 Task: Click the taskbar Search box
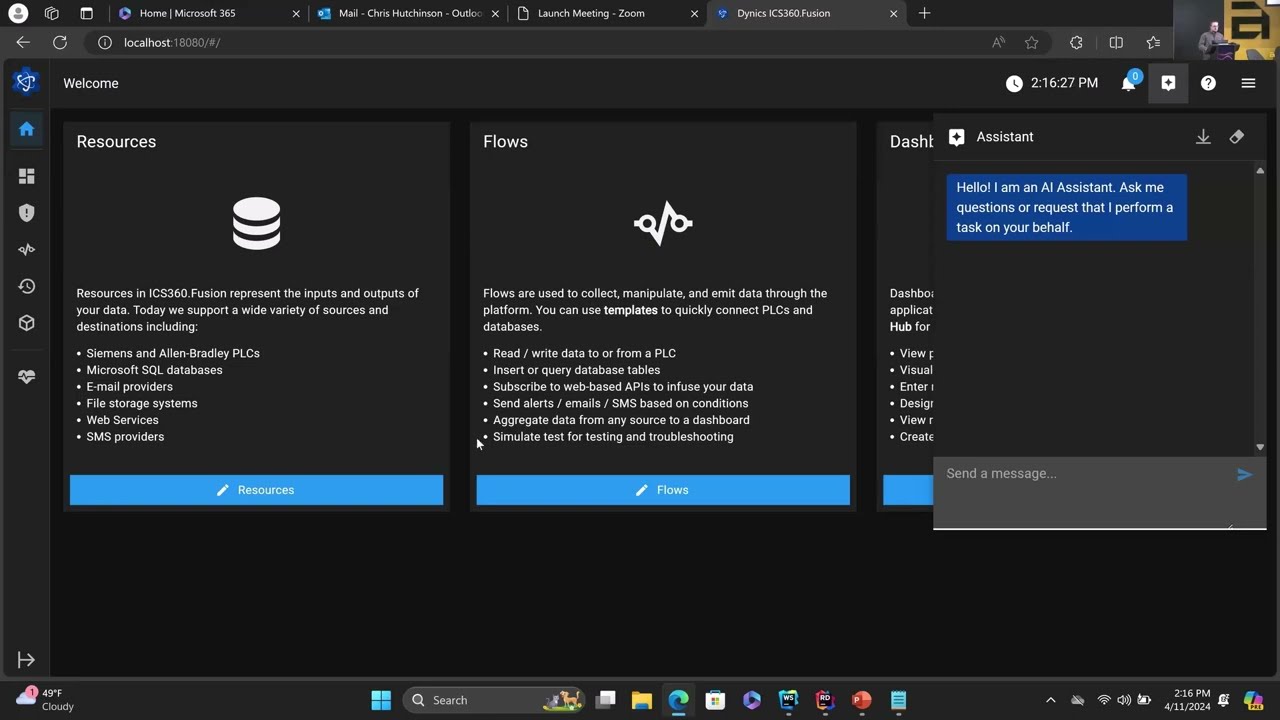tap(496, 700)
